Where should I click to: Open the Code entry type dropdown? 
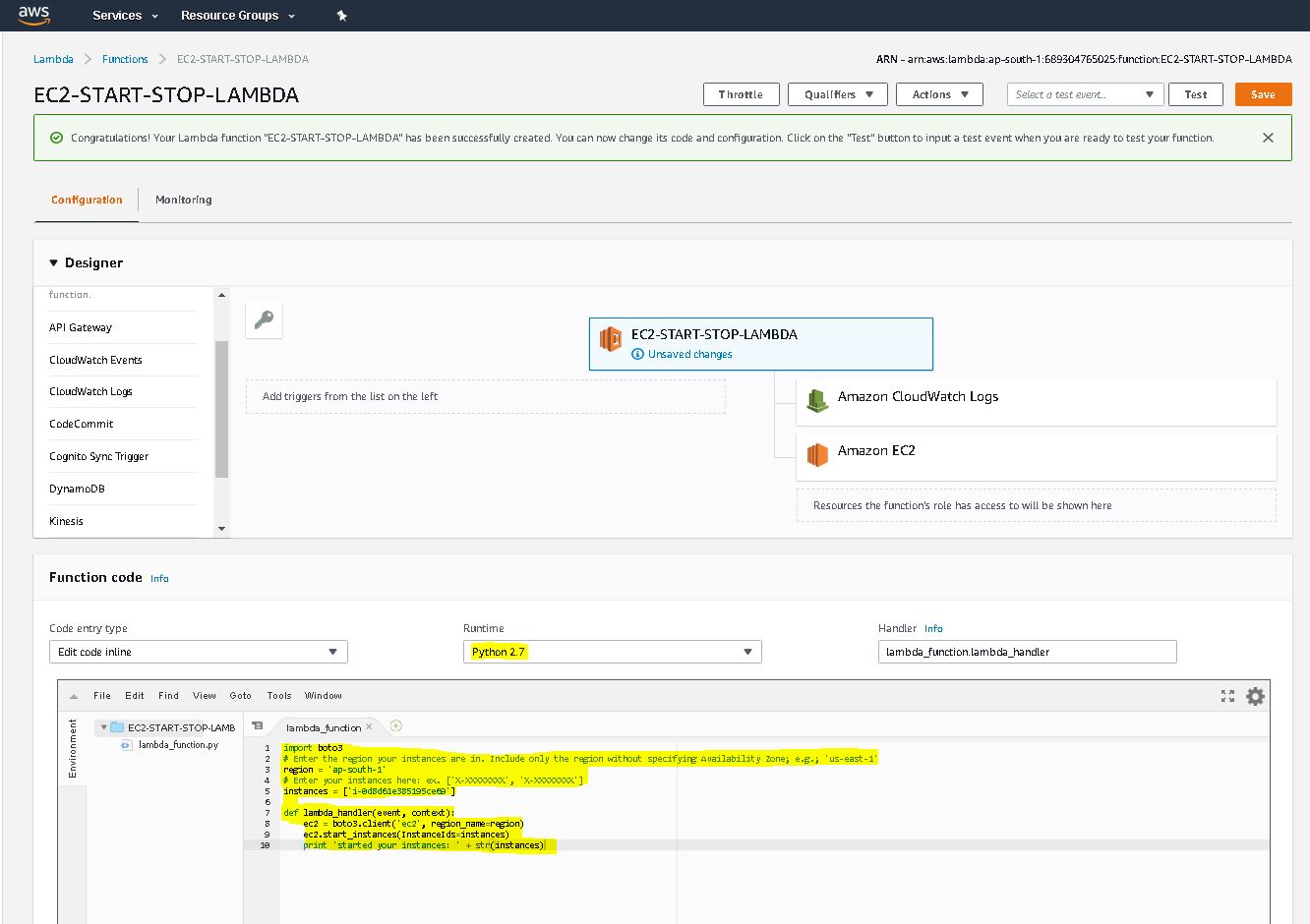coord(198,652)
